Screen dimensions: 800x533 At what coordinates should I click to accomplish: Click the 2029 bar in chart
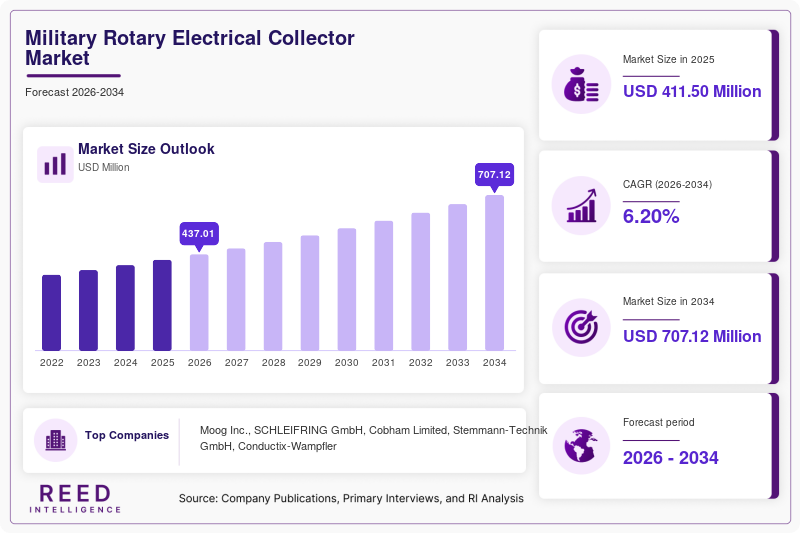click(x=310, y=293)
